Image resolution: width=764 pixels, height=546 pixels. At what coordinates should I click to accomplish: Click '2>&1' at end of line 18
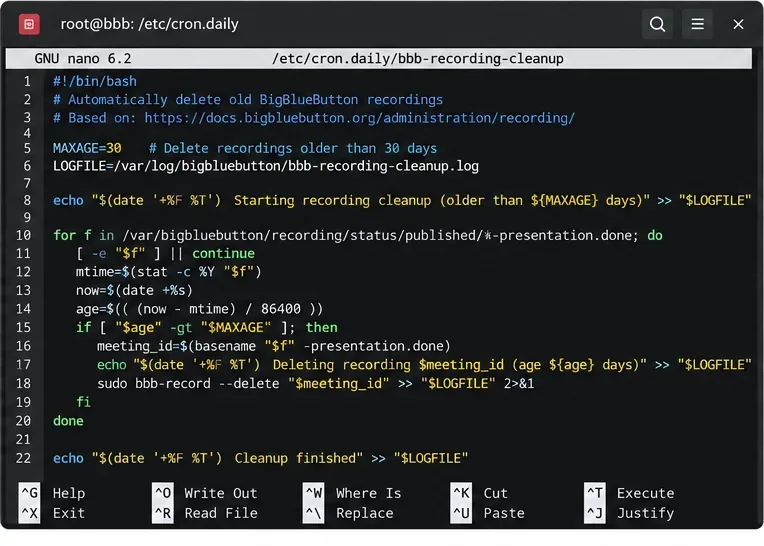tap(519, 384)
